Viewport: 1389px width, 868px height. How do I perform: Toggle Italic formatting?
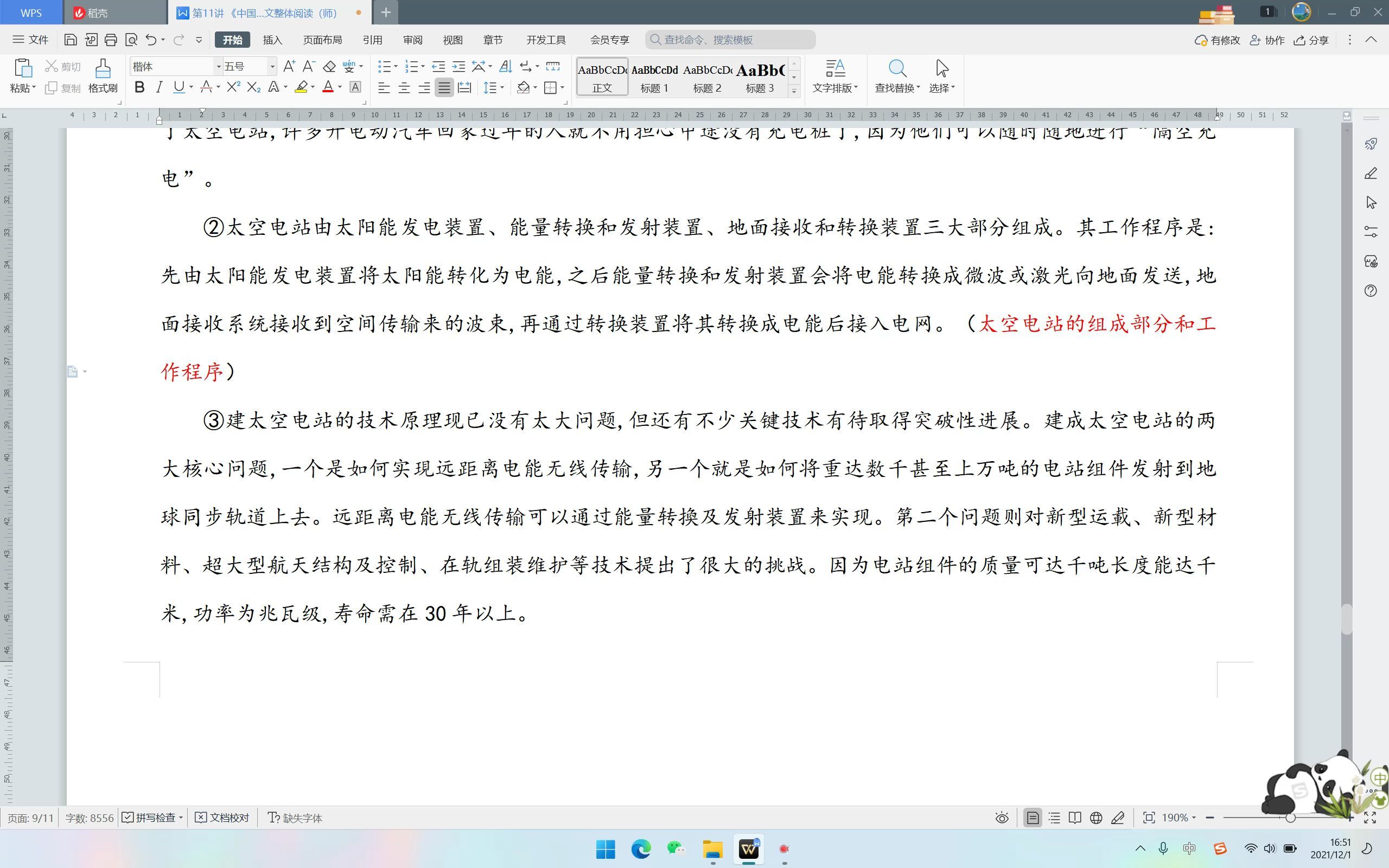pos(159,87)
